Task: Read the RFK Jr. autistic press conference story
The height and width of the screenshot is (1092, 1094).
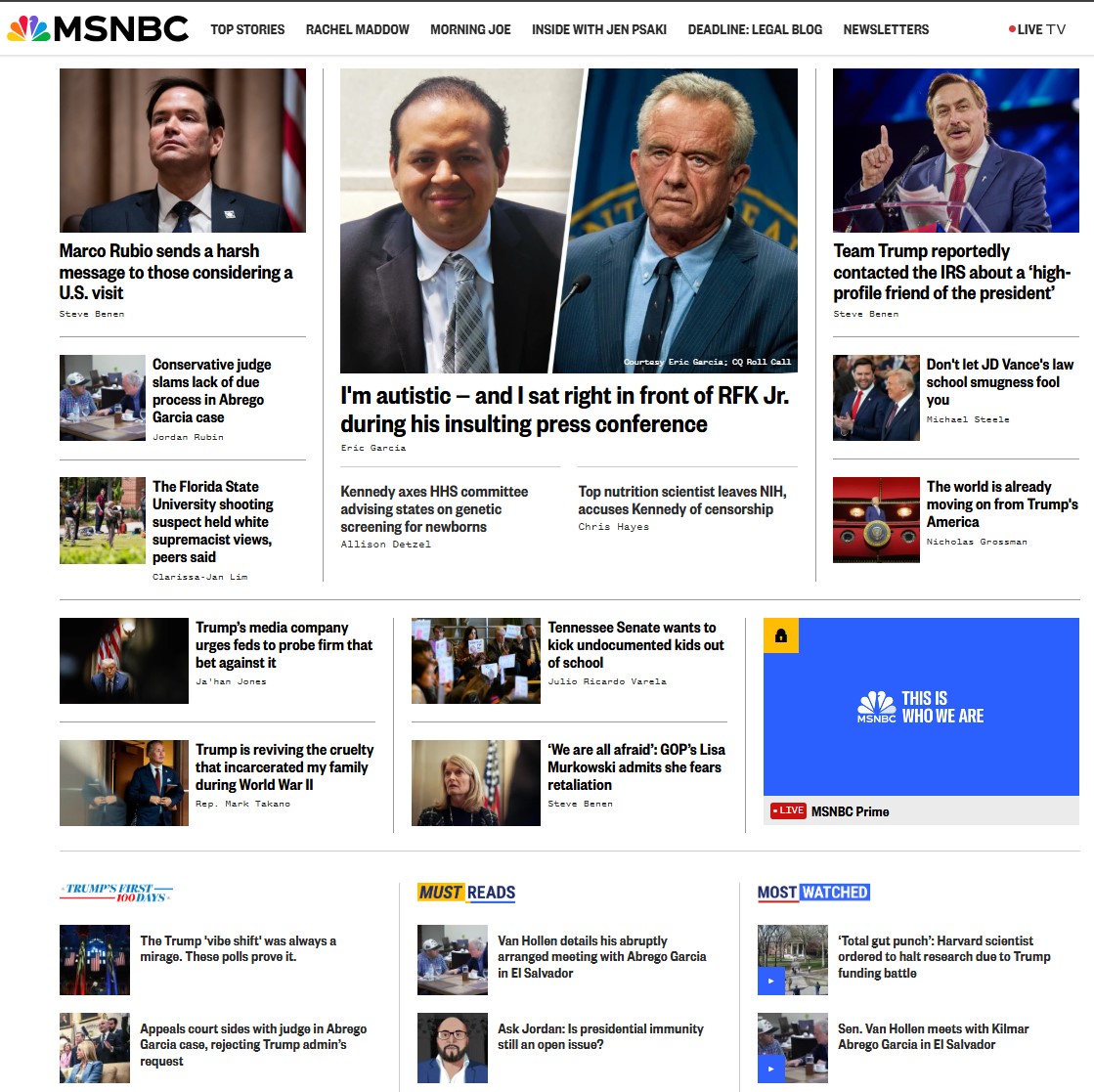Action: 564,410
